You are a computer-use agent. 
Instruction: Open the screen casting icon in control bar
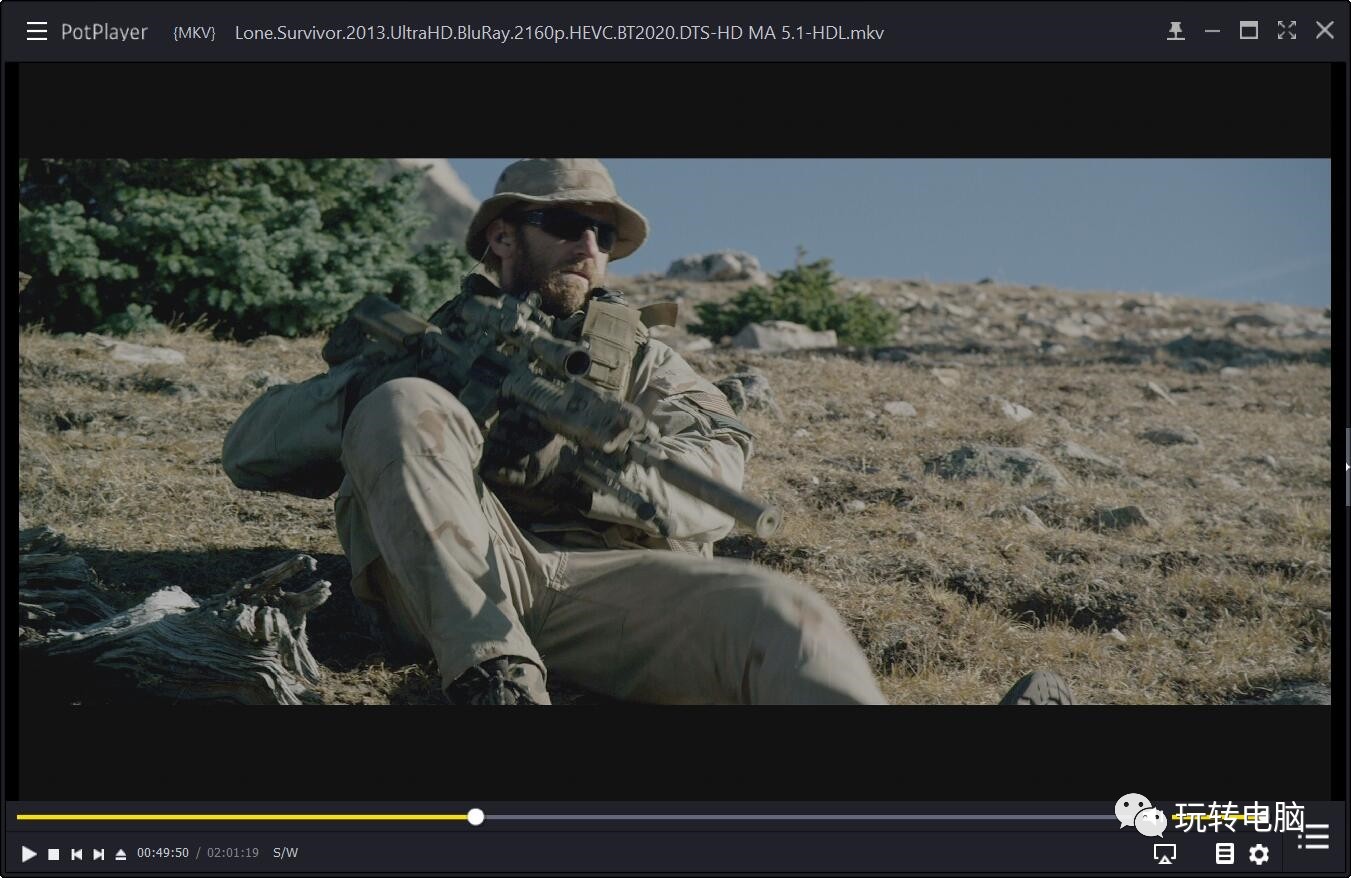1165,854
